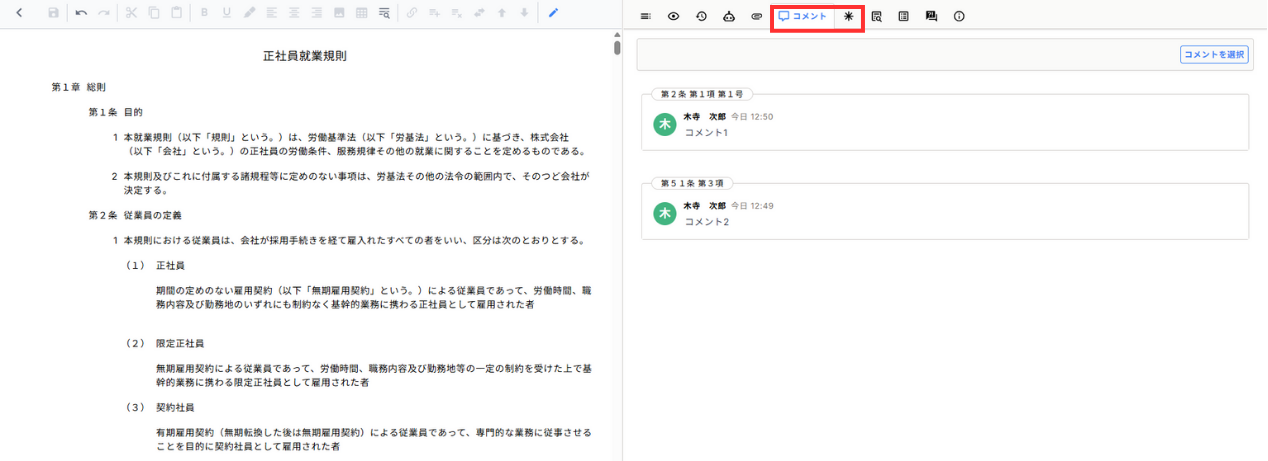Open the document search panel icon
Screen dimensions: 1268x461
[876, 16]
